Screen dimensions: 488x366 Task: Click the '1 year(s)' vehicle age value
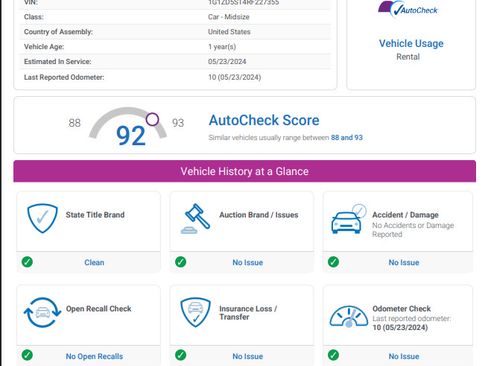[222, 47]
